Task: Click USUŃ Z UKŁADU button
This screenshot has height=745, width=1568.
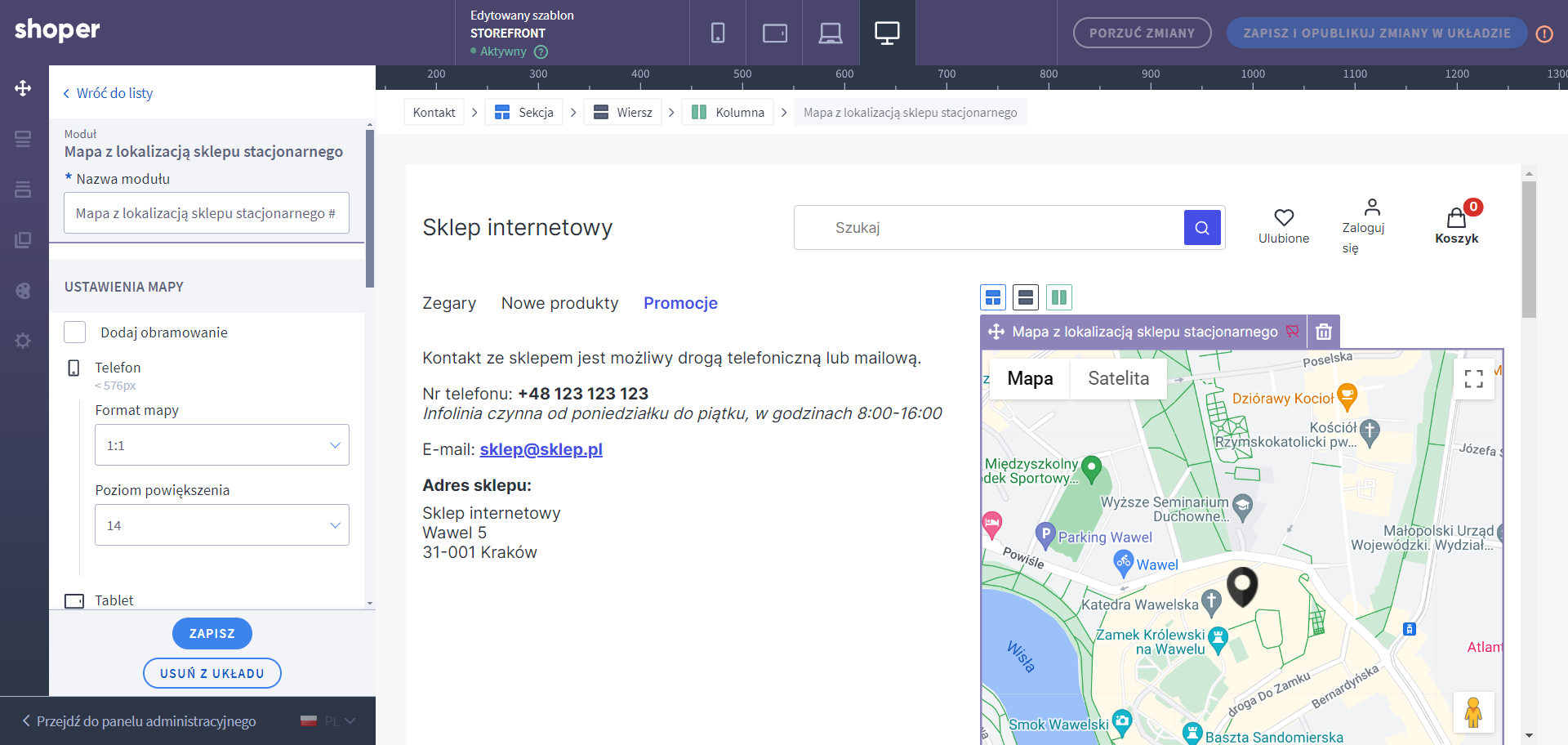Action: [x=212, y=674]
